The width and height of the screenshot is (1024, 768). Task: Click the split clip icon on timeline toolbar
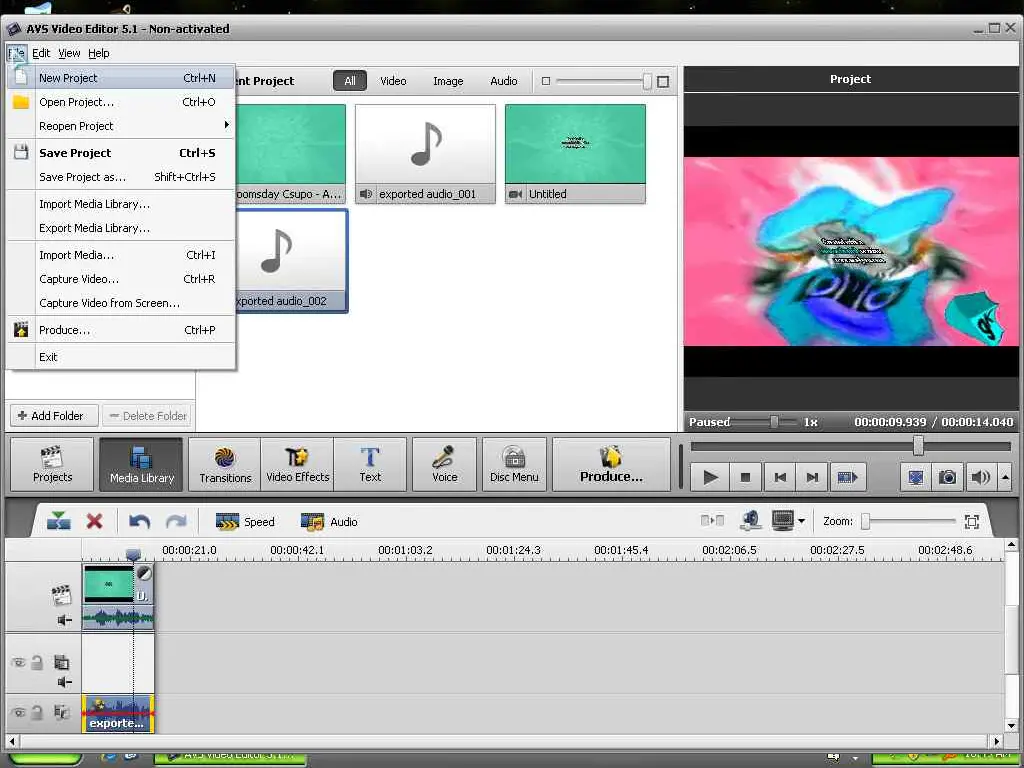[59, 521]
